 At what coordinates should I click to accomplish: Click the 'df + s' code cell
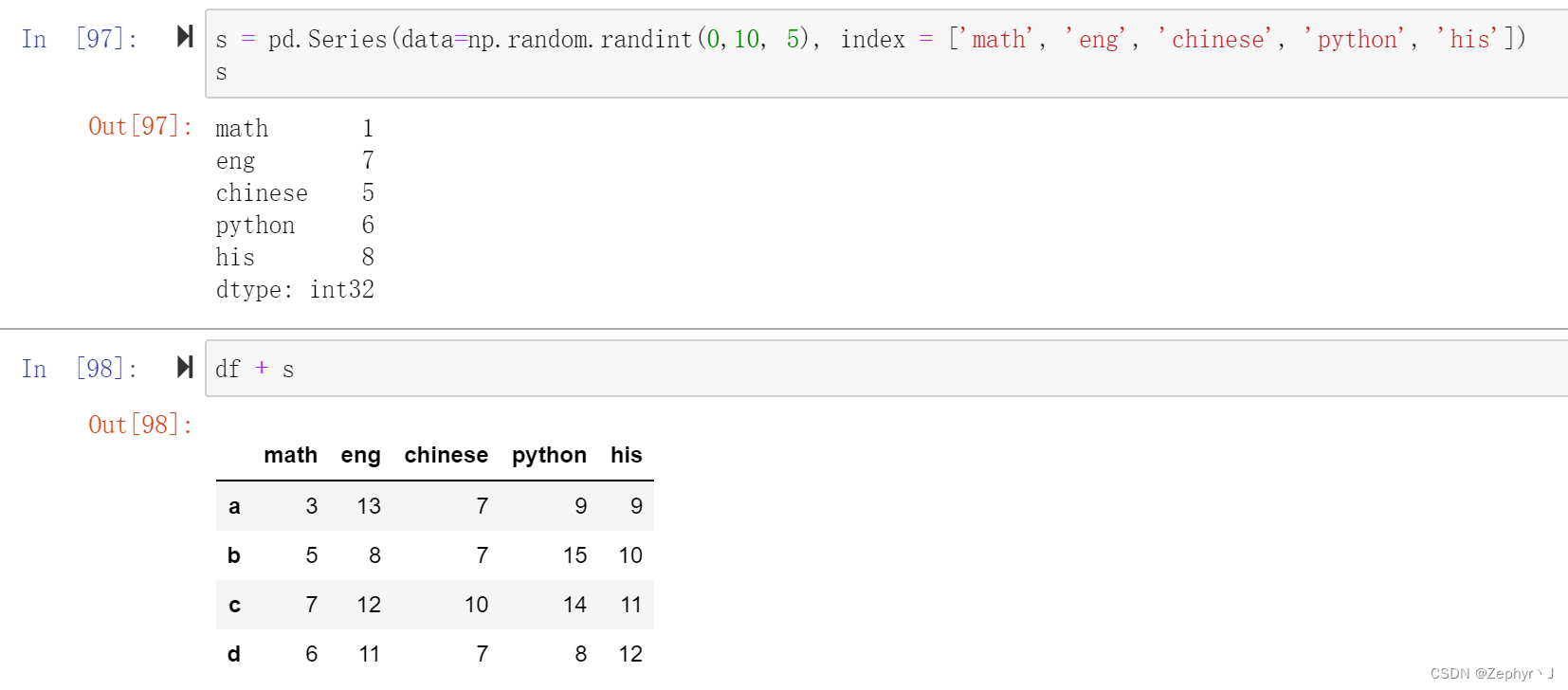click(x=886, y=369)
